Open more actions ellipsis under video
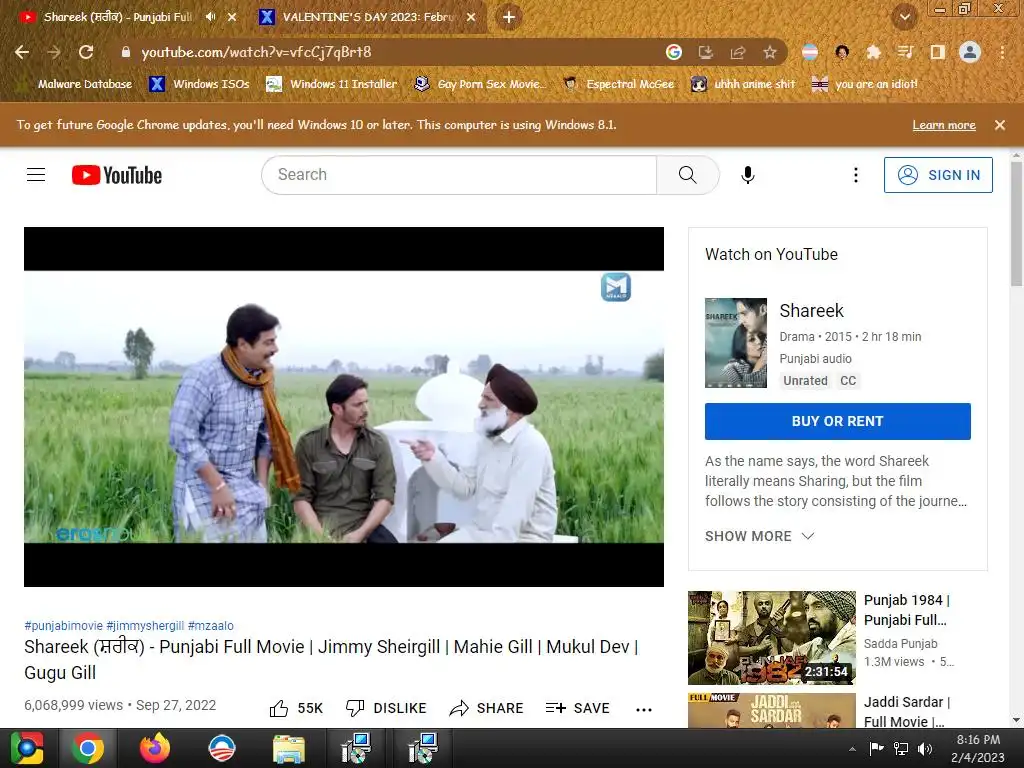Image resolution: width=1024 pixels, height=768 pixels. coord(644,709)
